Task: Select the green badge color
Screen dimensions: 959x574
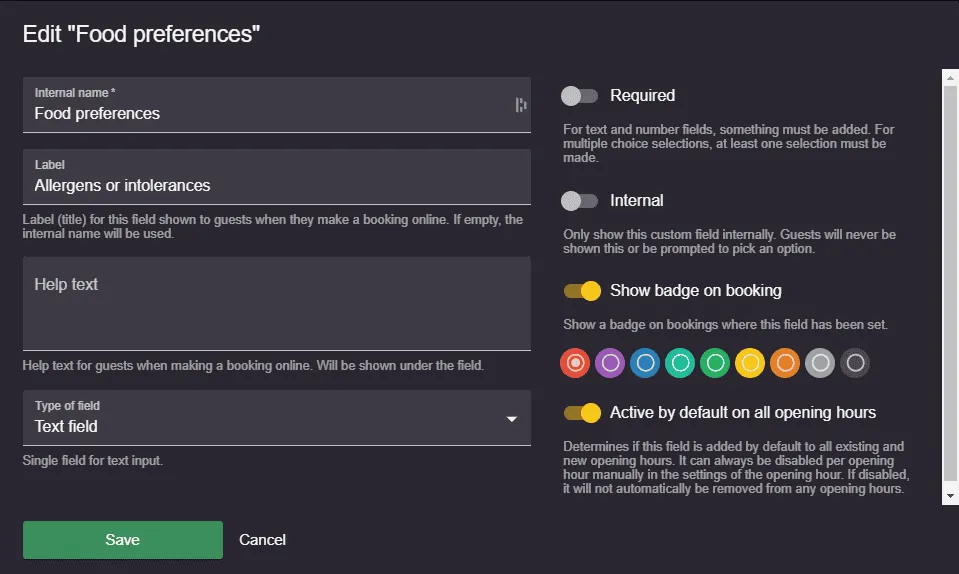Action: (x=715, y=363)
